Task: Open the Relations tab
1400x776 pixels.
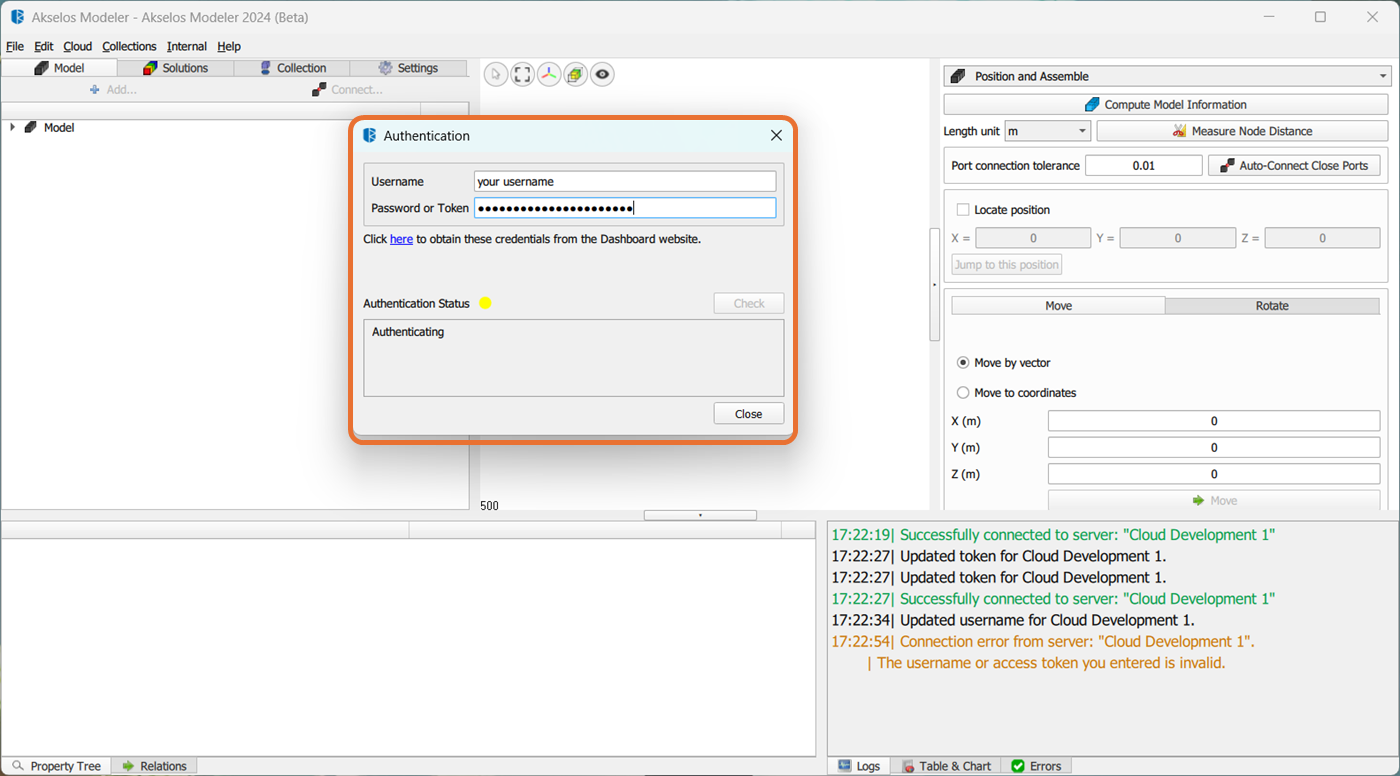Action: pyautogui.click(x=154, y=766)
